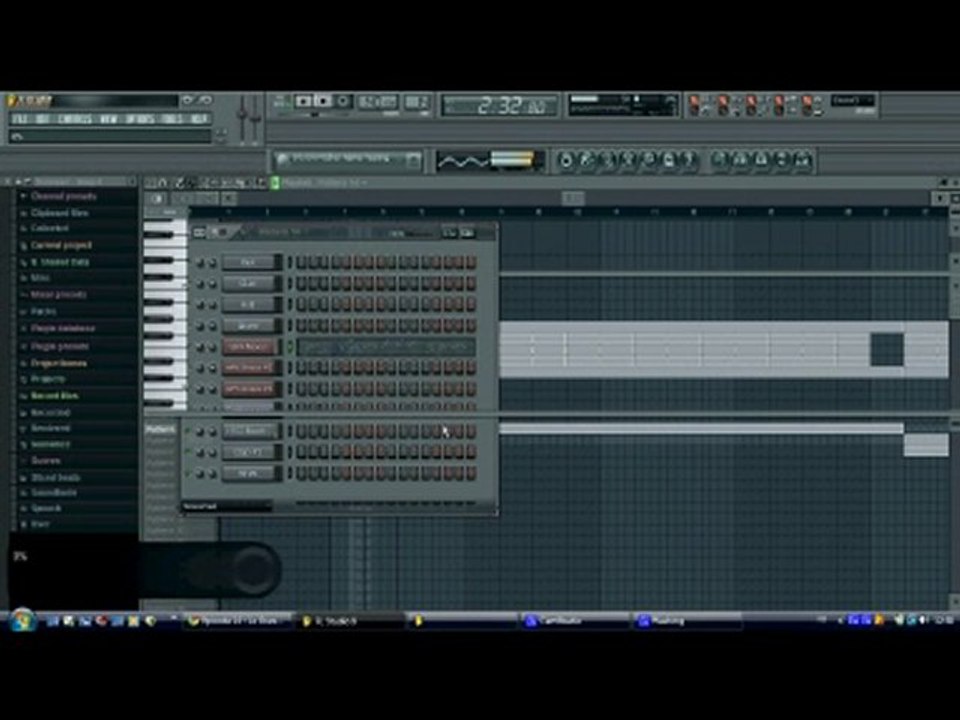Click graph editor icon in step sequencer title
This screenshot has width=960, height=720.
(449, 233)
